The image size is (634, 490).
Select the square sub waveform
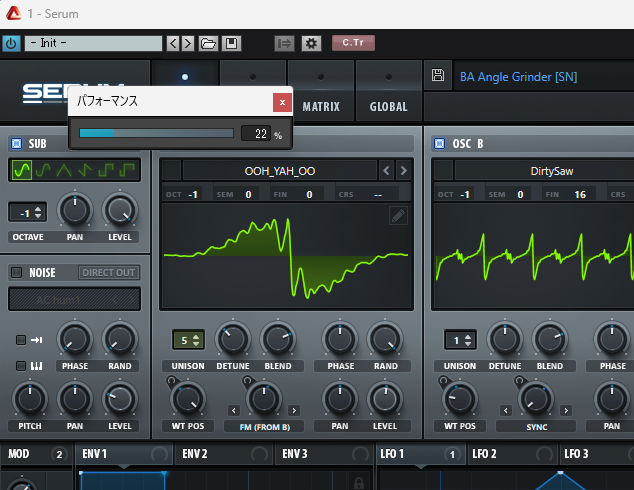[106, 170]
